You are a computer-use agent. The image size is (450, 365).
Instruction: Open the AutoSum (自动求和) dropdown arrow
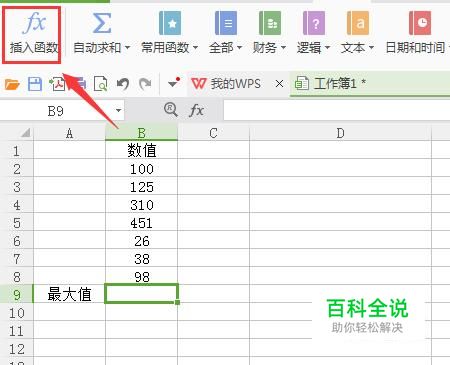(x=127, y=48)
